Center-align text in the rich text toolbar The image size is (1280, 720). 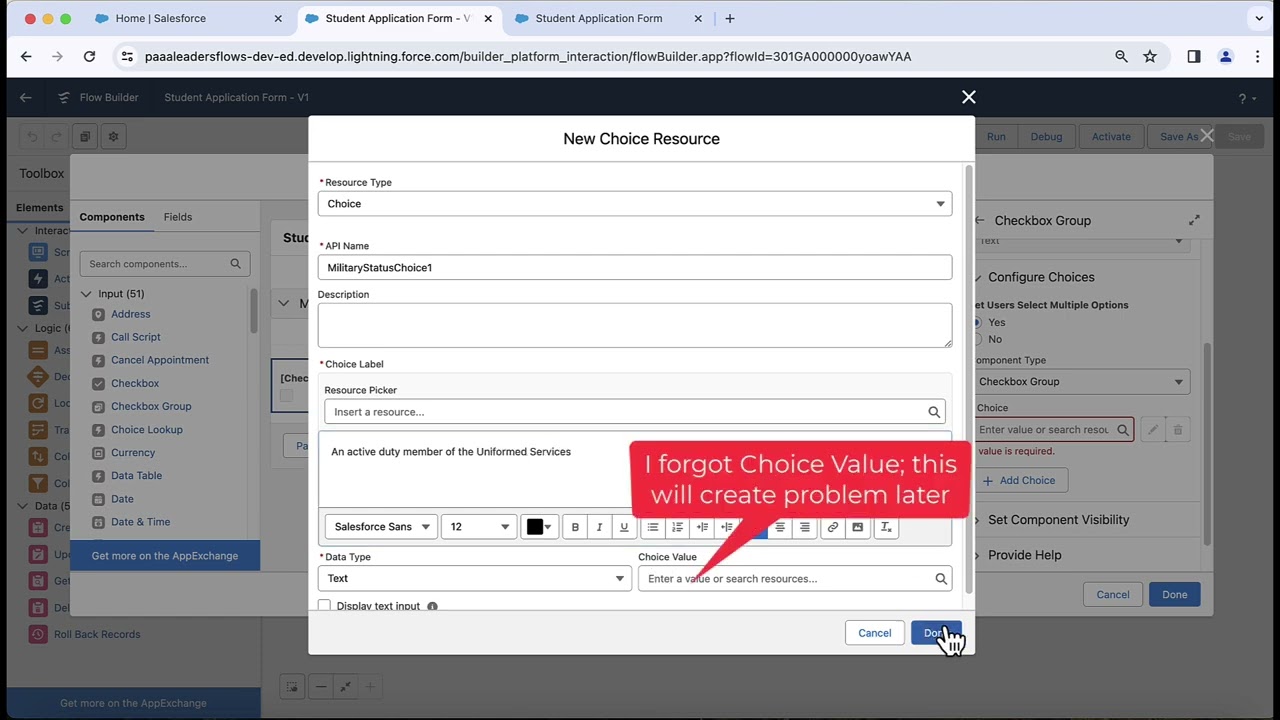point(780,527)
